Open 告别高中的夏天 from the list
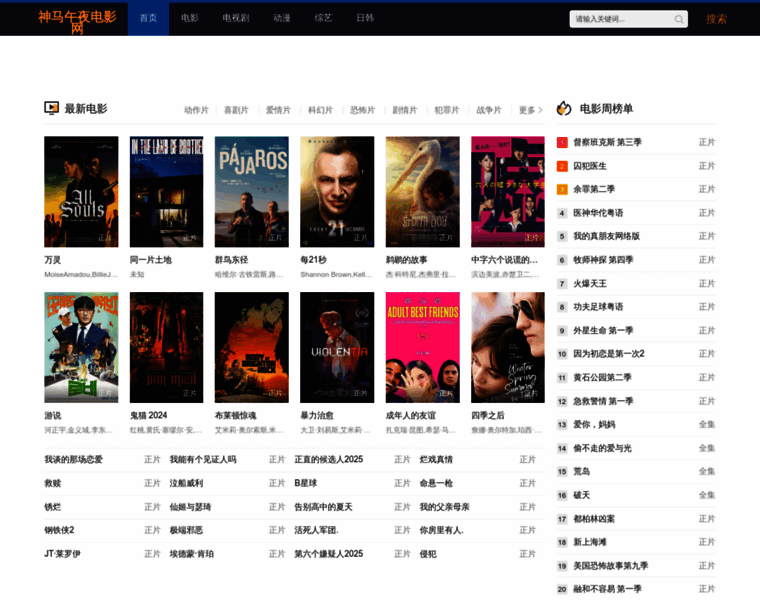The height and width of the screenshot is (600, 760). 323,507
